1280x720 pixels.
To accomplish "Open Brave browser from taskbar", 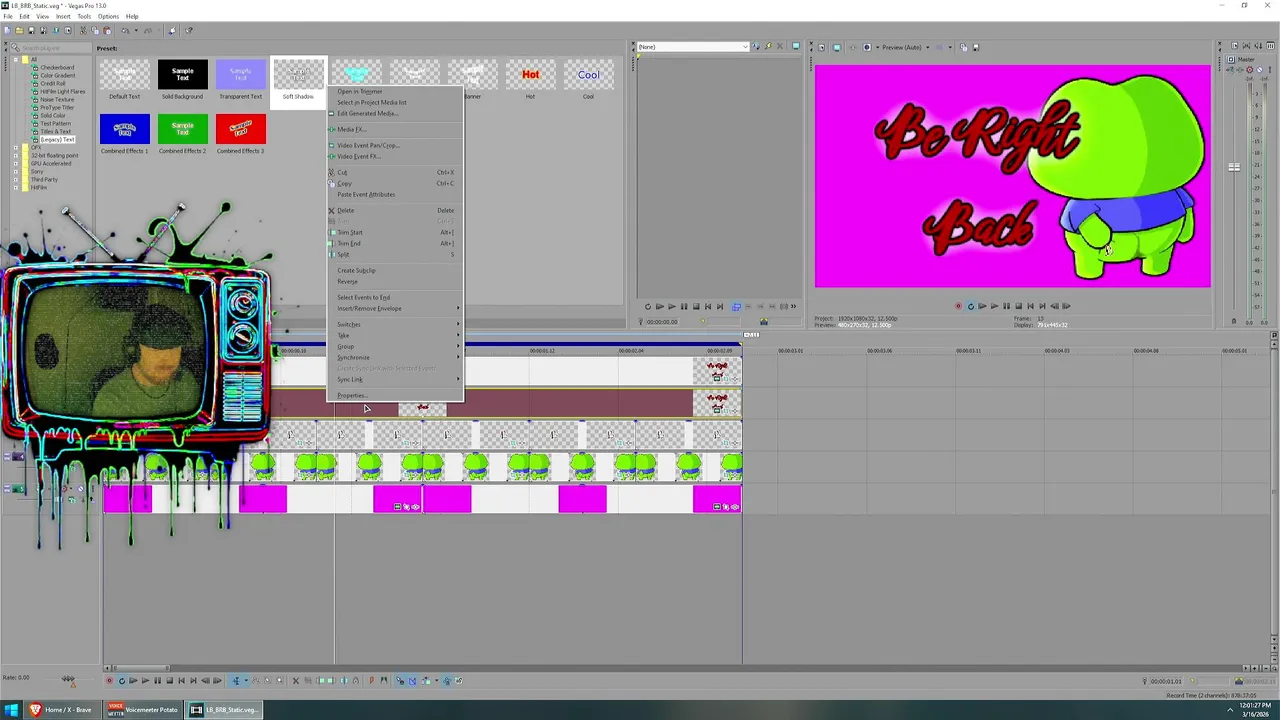I will coord(62,710).
